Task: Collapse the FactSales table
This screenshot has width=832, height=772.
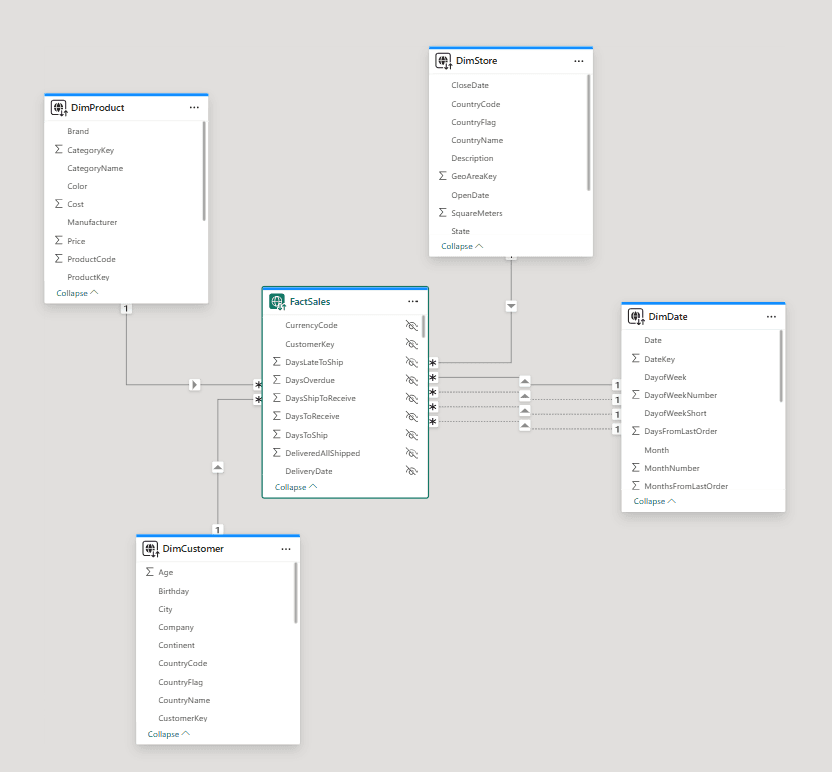Action: click(x=296, y=487)
